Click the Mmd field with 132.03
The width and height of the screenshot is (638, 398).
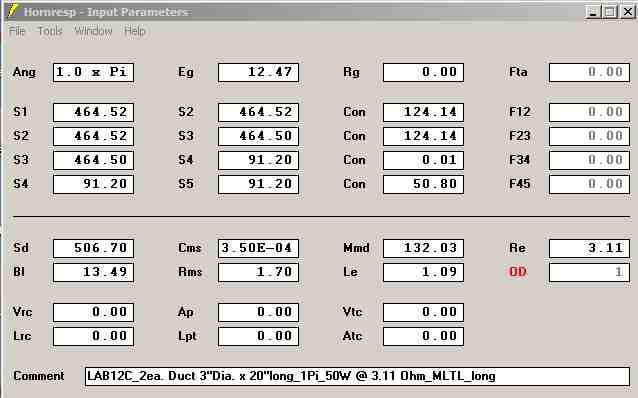click(x=423, y=248)
